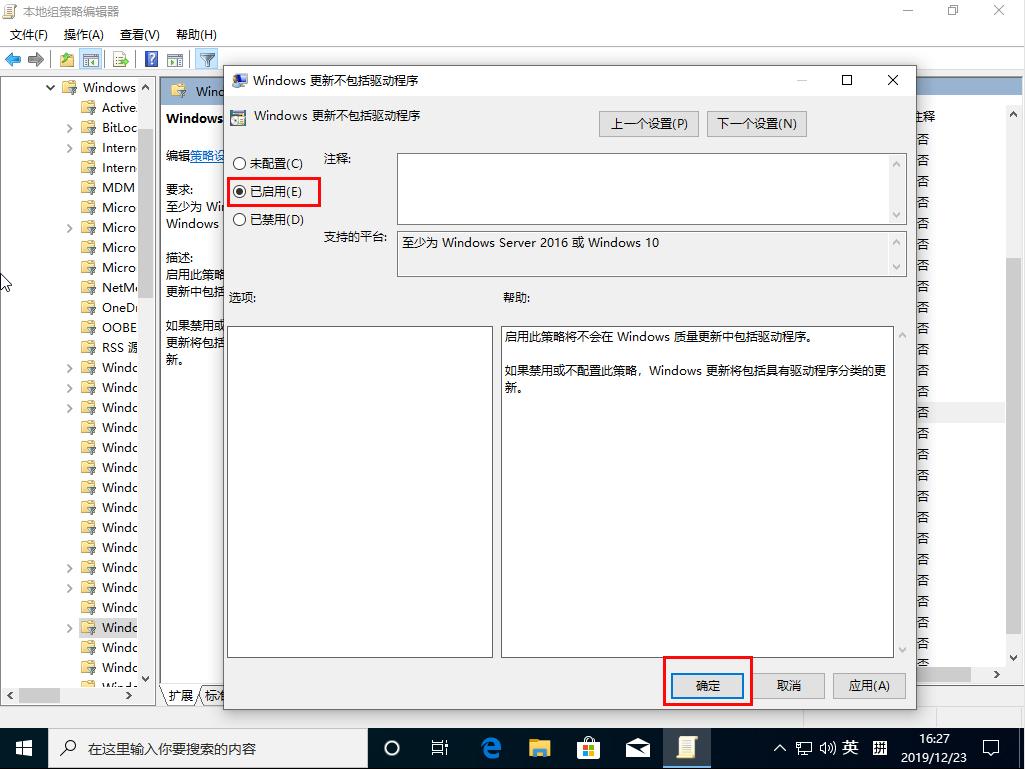Click the export list toolbar icon
The width and height of the screenshot is (1025, 769).
(120, 59)
